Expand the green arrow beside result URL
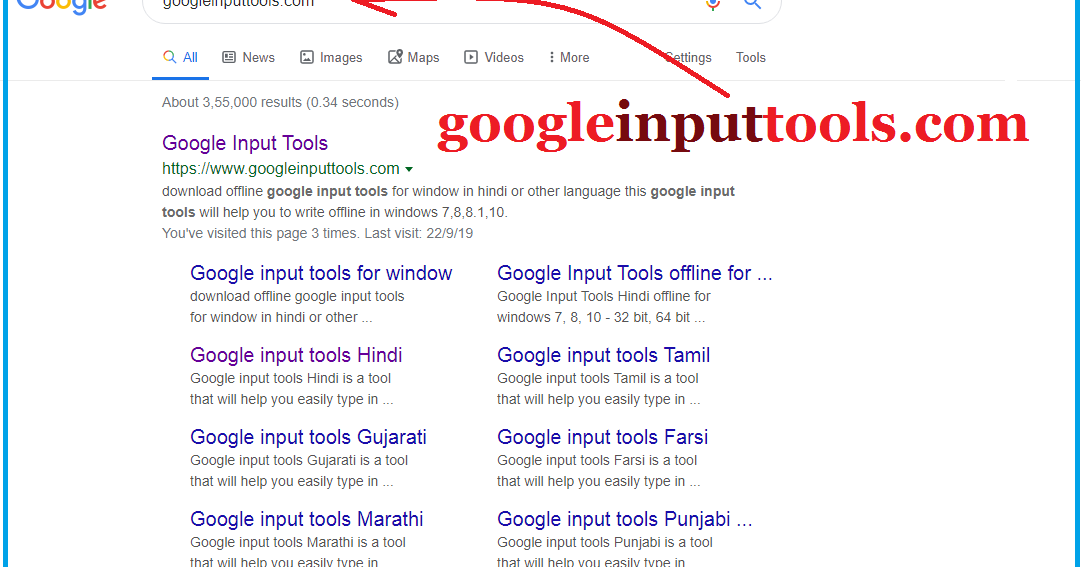Screen dimensions: 1081x567 click(x=409, y=170)
